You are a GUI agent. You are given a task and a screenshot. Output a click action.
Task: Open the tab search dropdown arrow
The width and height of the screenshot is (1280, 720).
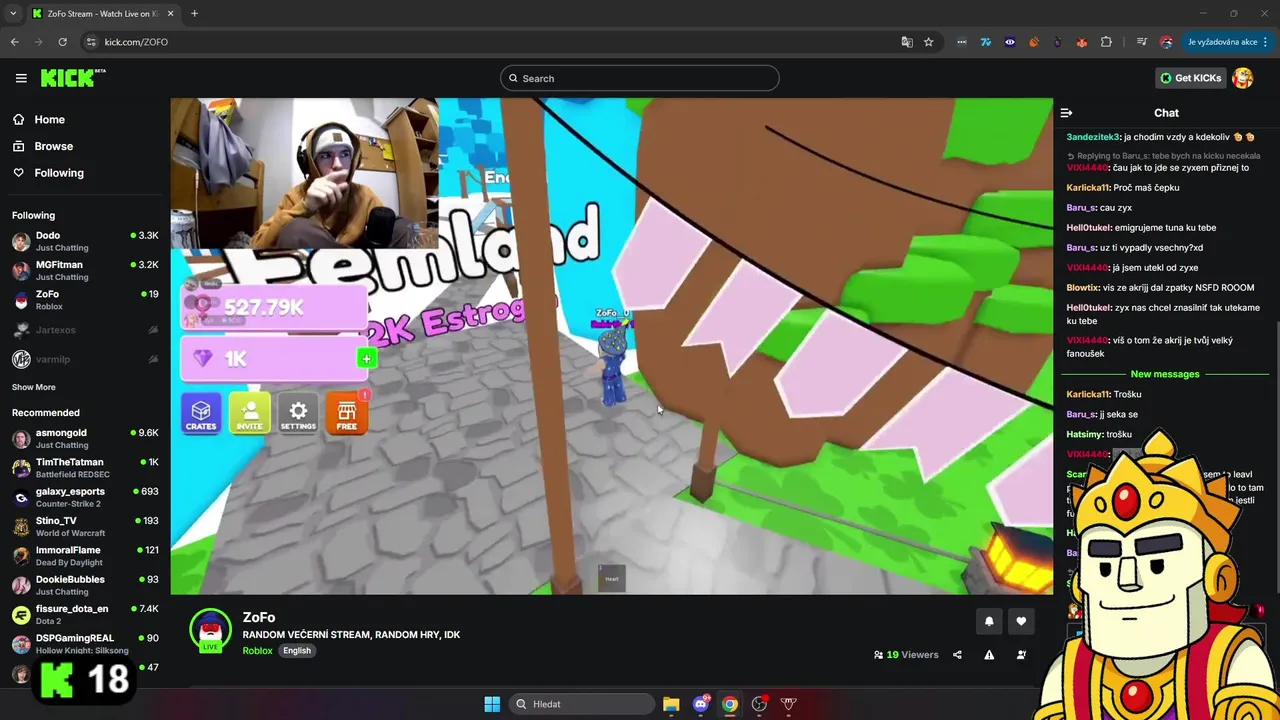[13, 14]
